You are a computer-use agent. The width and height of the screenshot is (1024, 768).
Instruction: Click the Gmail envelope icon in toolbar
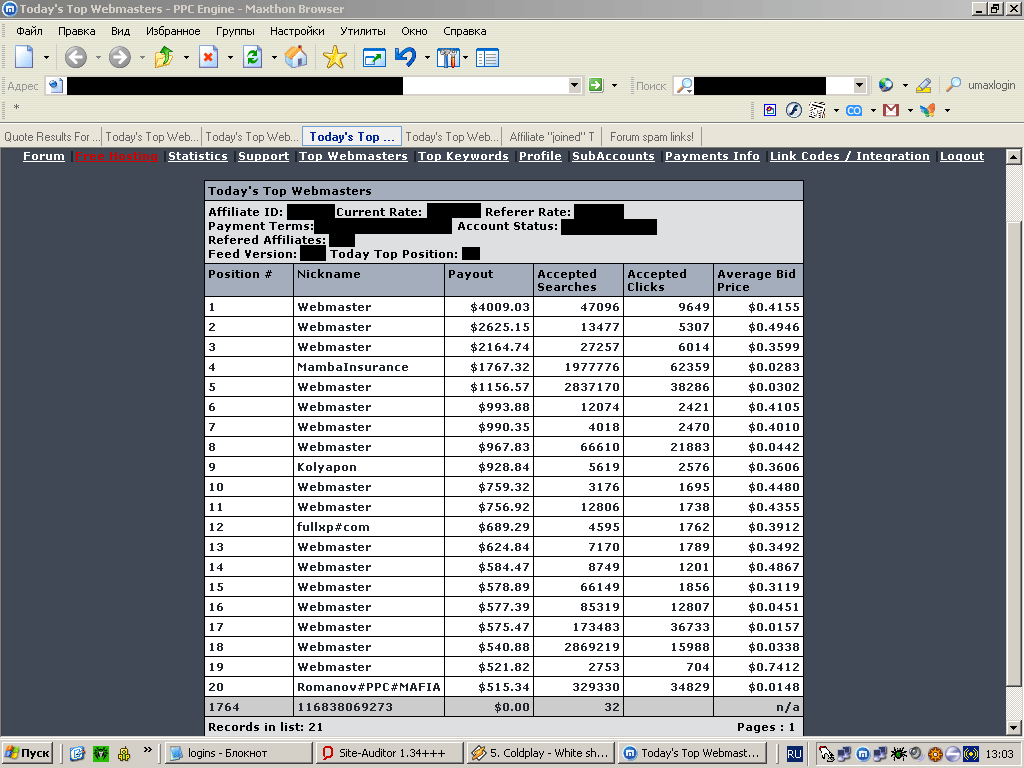point(890,110)
